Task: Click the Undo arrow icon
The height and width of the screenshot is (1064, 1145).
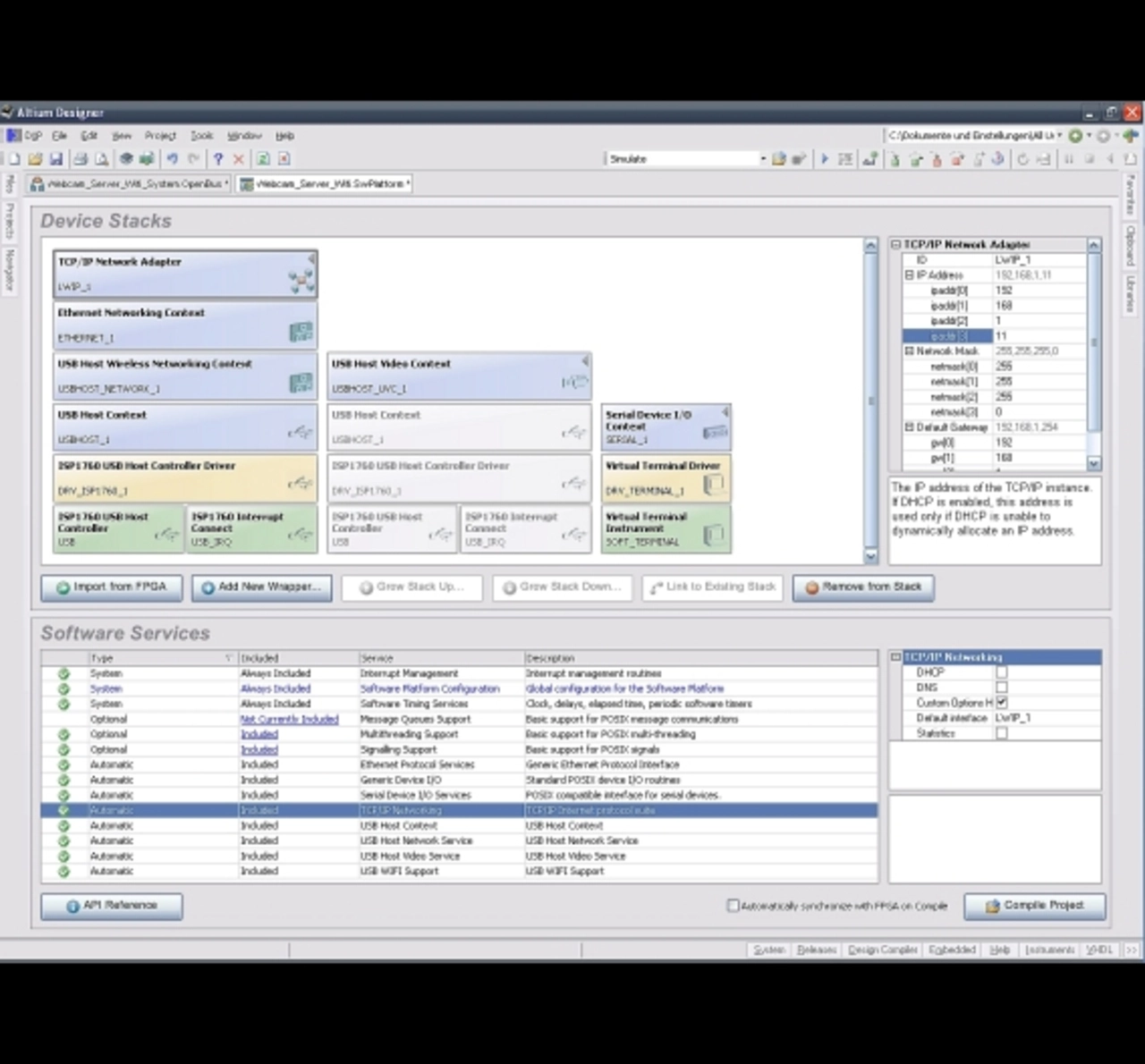Action: pos(172,159)
